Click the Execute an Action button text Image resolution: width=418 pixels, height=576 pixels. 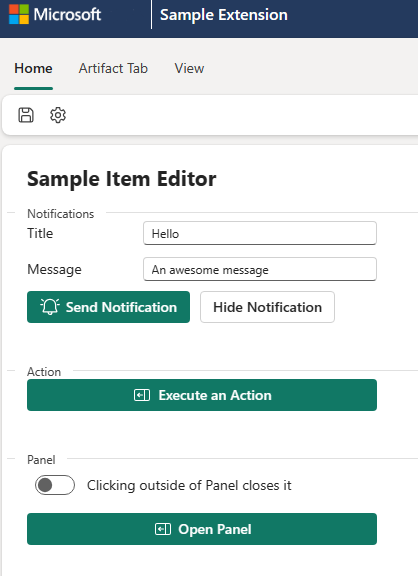coord(215,395)
